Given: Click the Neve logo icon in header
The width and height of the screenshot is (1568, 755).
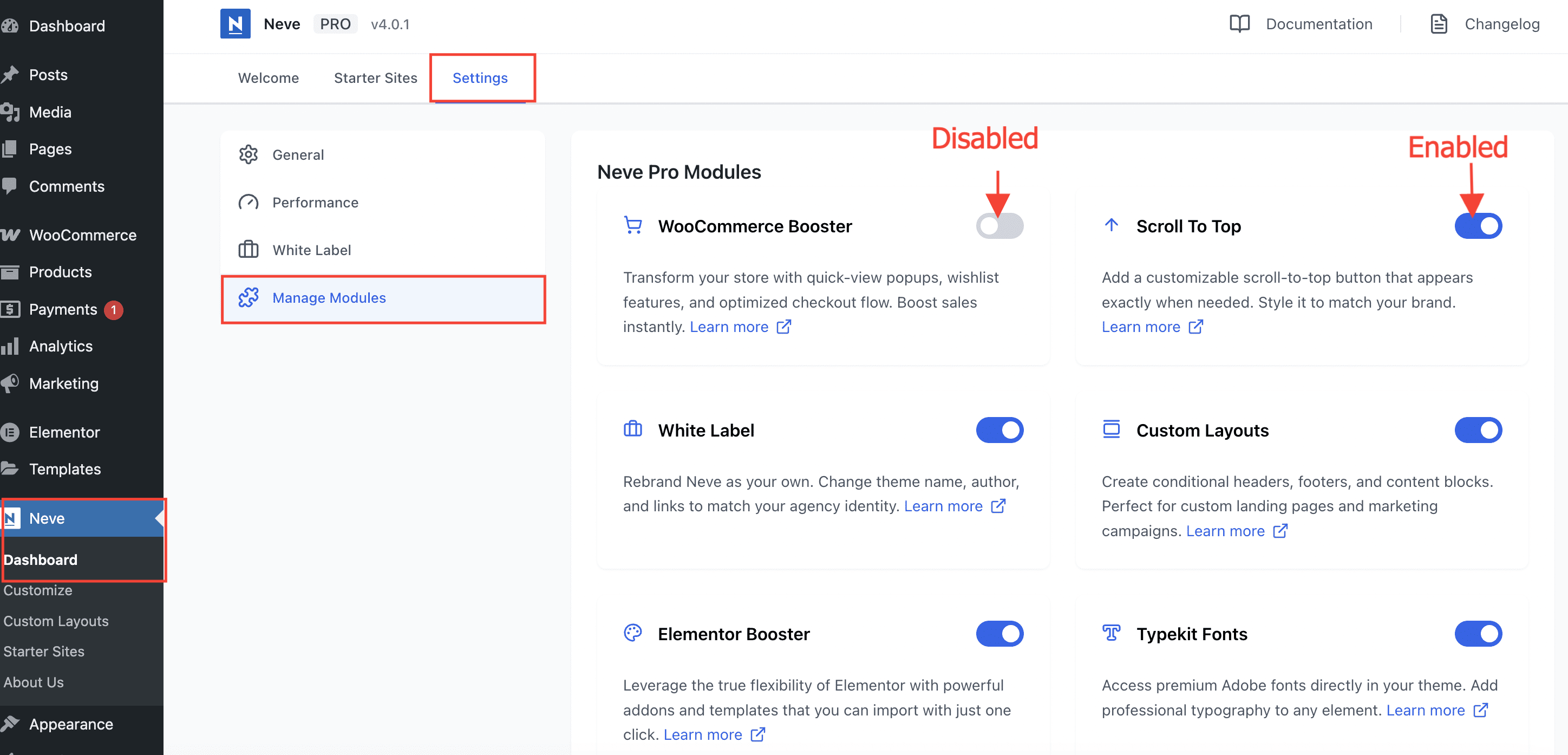Looking at the screenshot, I should [235, 24].
